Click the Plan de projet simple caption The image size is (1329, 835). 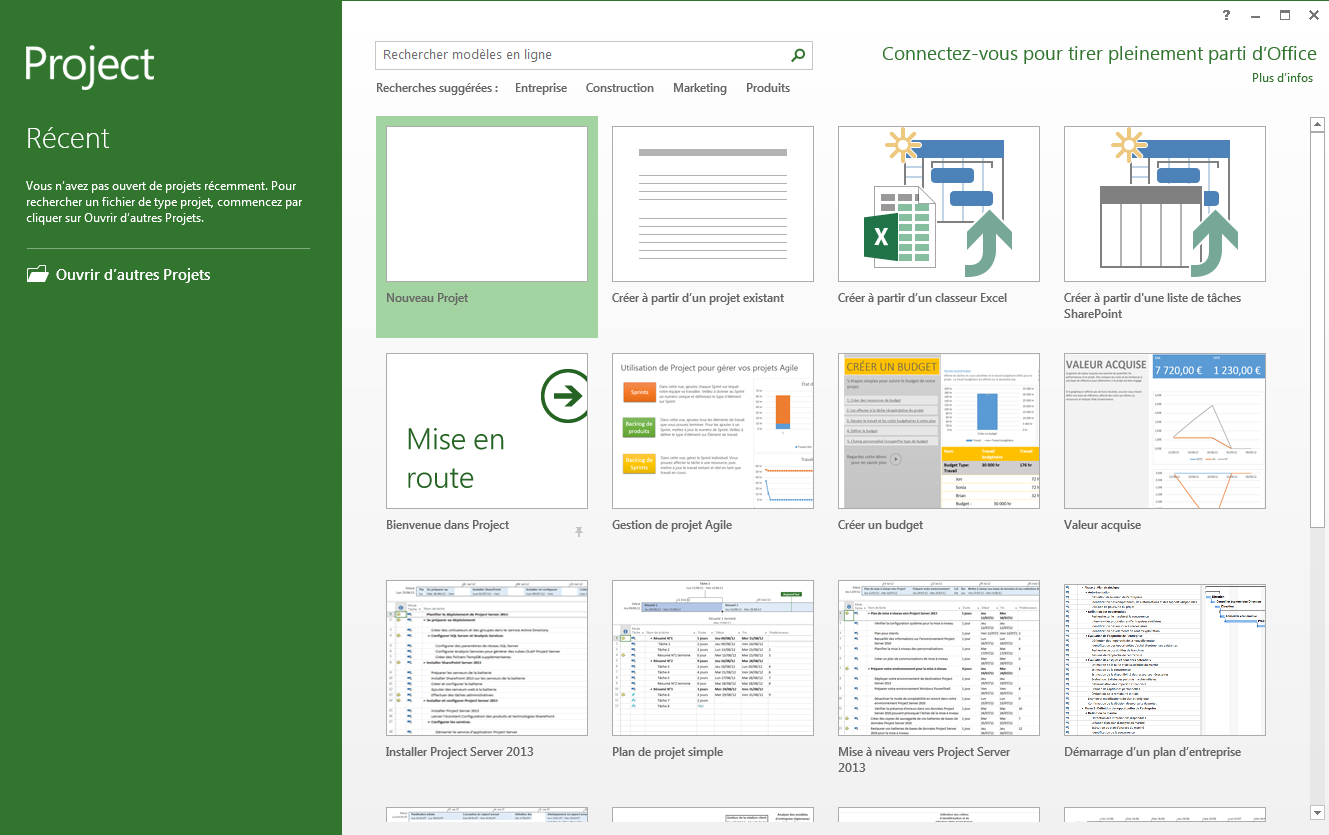pos(667,752)
